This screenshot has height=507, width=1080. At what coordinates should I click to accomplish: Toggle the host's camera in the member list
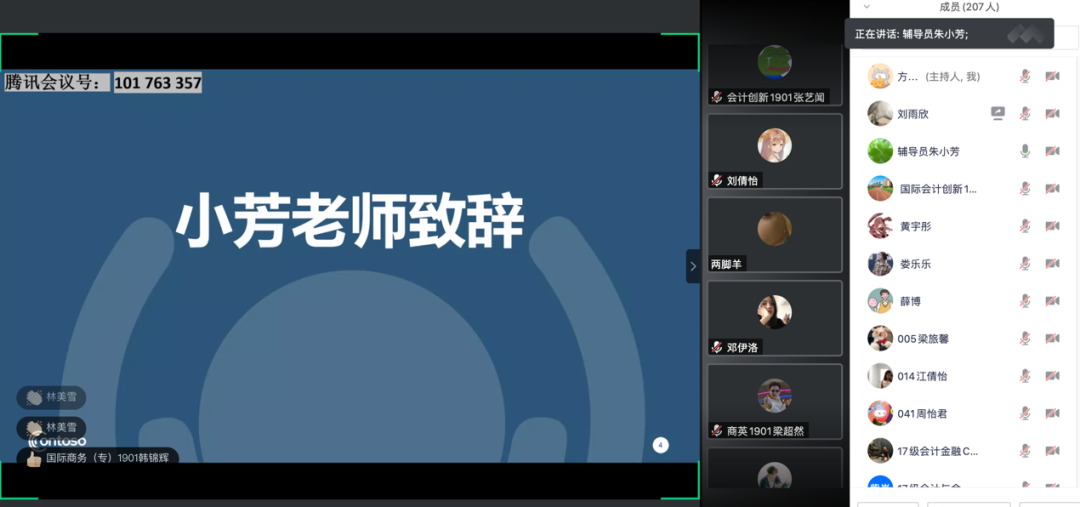point(1052,76)
